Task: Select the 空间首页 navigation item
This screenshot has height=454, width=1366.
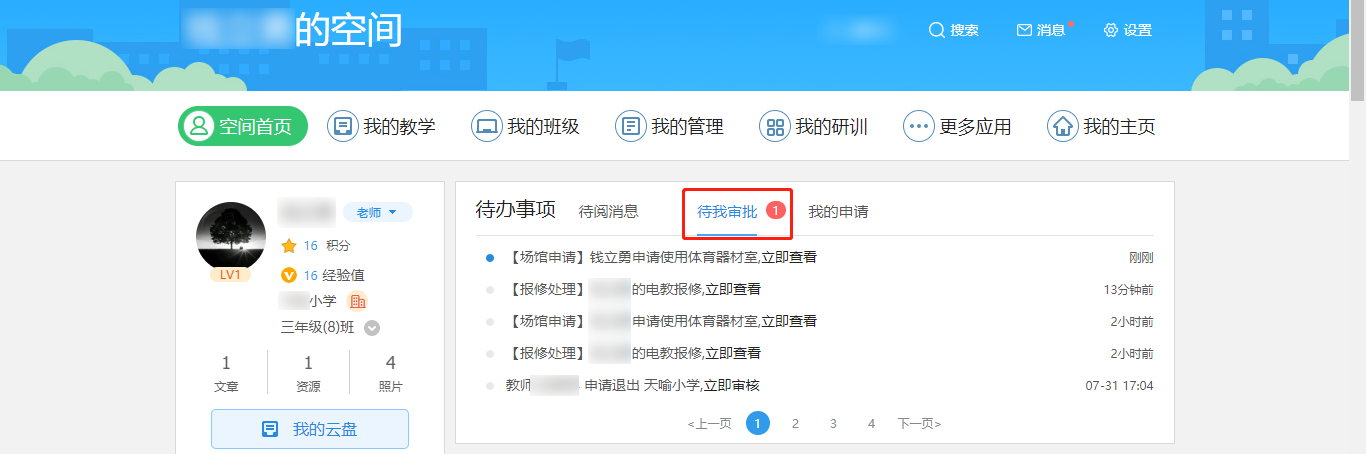Action: click(x=243, y=127)
